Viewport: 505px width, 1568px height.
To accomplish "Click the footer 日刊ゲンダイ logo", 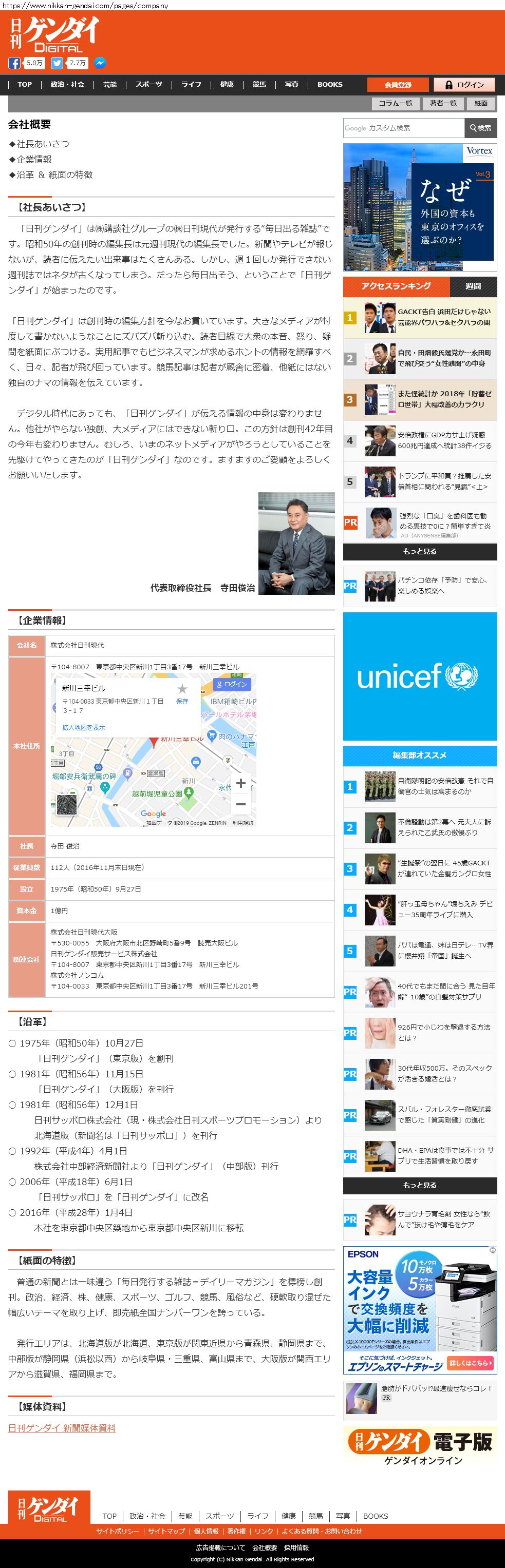I will point(49,1506).
